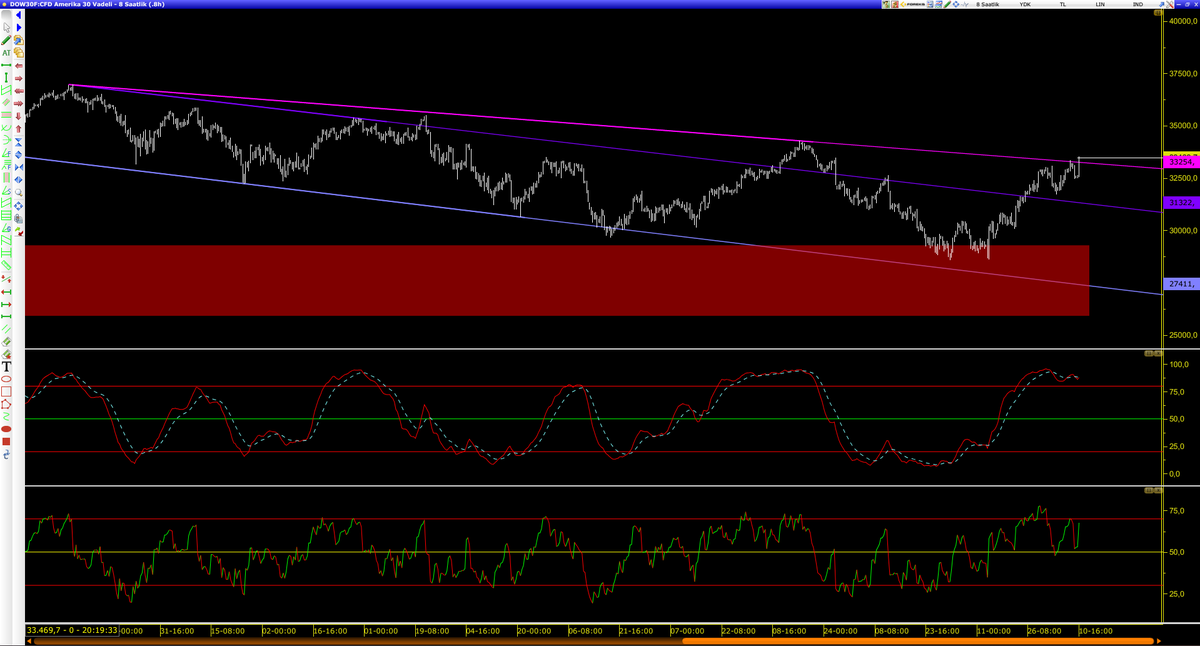Click the 31-16:00 time axis label
Image resolution: width=1200 pixels, height=646 pixels.
pyautogui.click(x=177, y=631)
